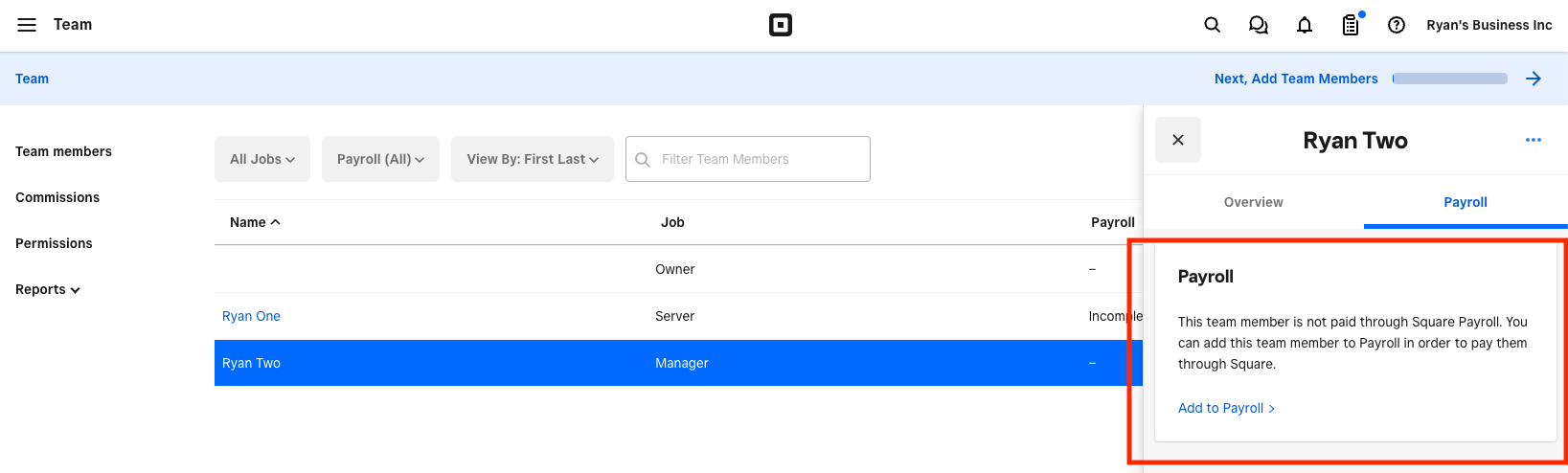The width and height of the screenshot is (1568, 473).
Task: Click the Next, Add Team Members link
Action: (1296, 79)
